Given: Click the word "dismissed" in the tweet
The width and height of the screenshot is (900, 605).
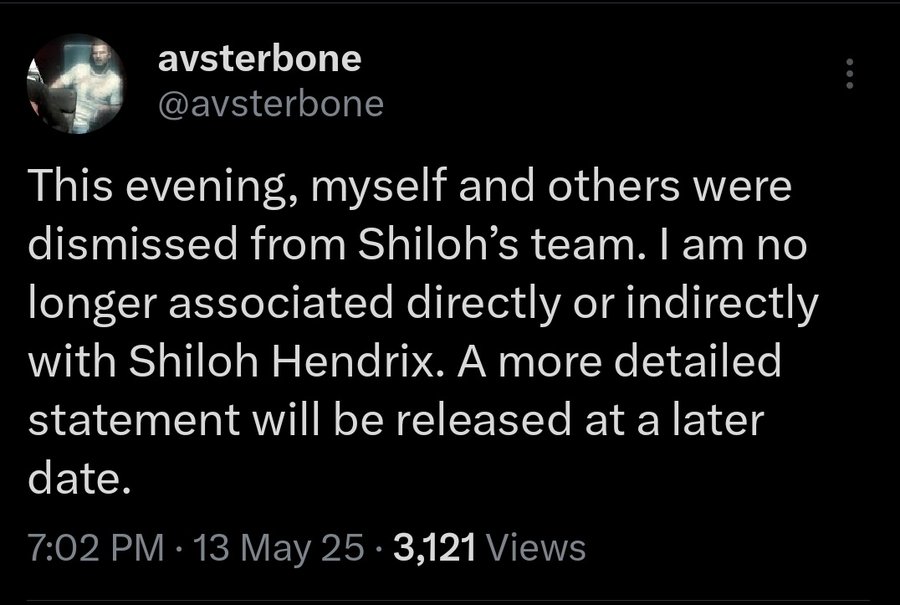Looking at the screenshot, I should pyautogui.click(x=133, y=245).
